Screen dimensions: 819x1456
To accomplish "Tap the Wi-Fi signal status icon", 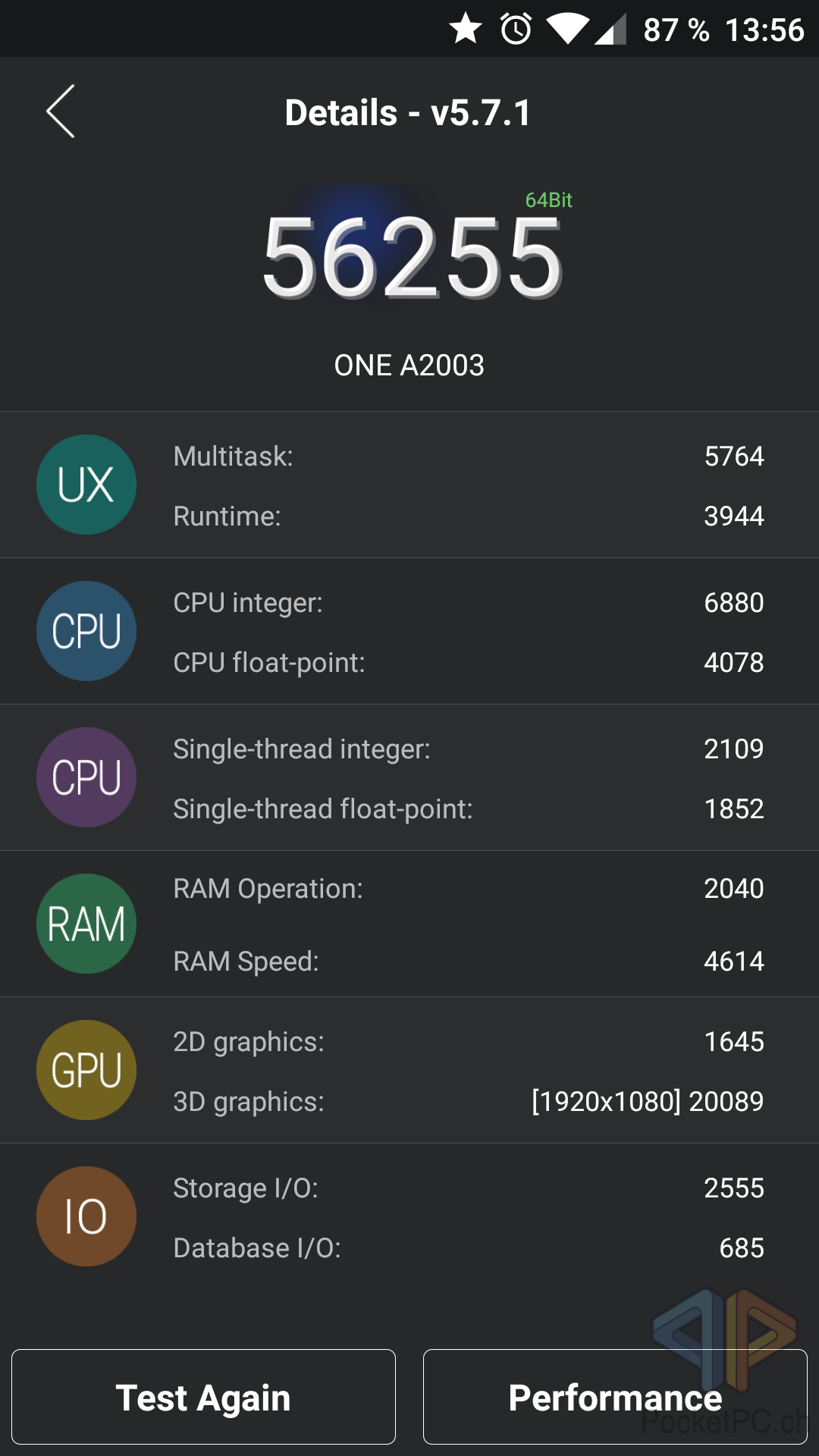I will [x=567, y=30].
